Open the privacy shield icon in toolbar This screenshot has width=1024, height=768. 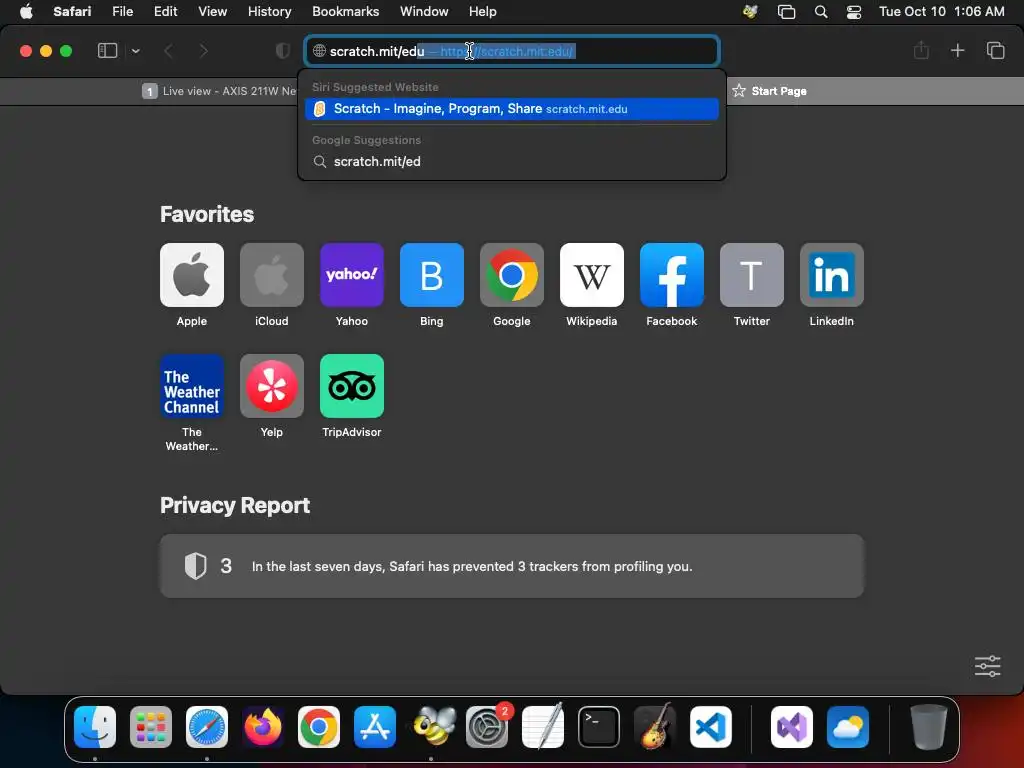(x=283, y=51)
